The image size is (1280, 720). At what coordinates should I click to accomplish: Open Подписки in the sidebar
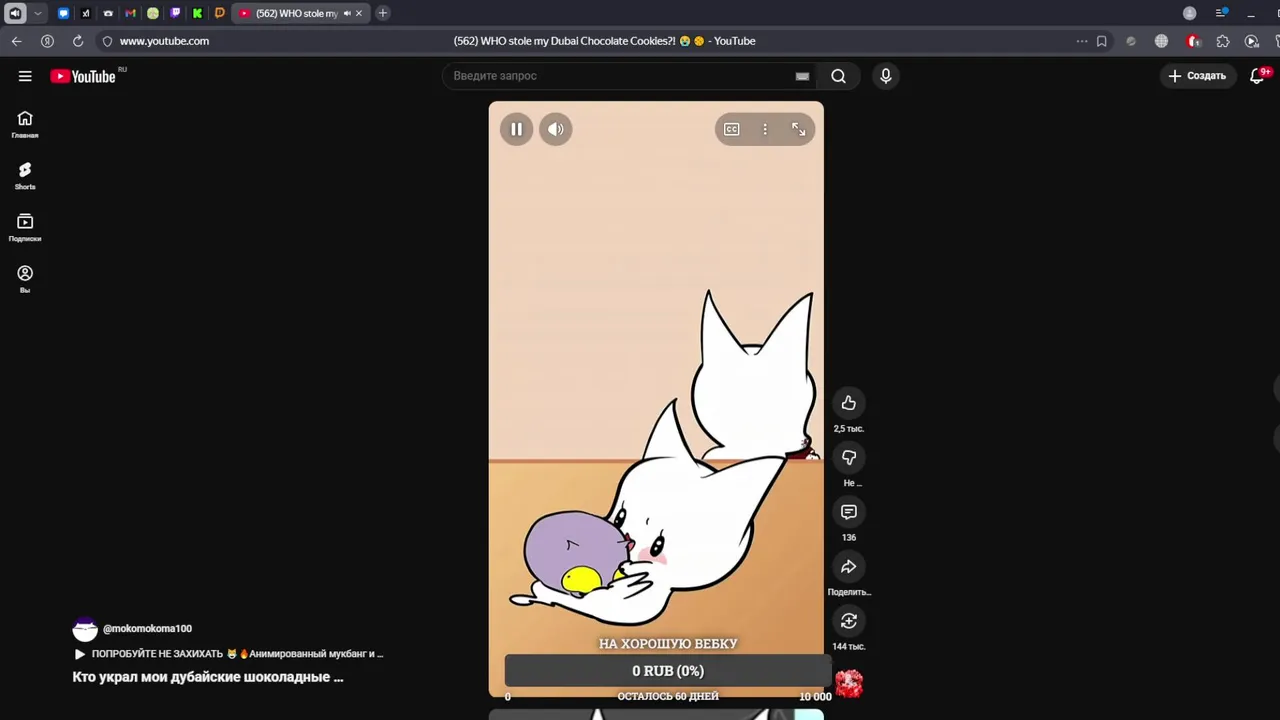[25, 228]
